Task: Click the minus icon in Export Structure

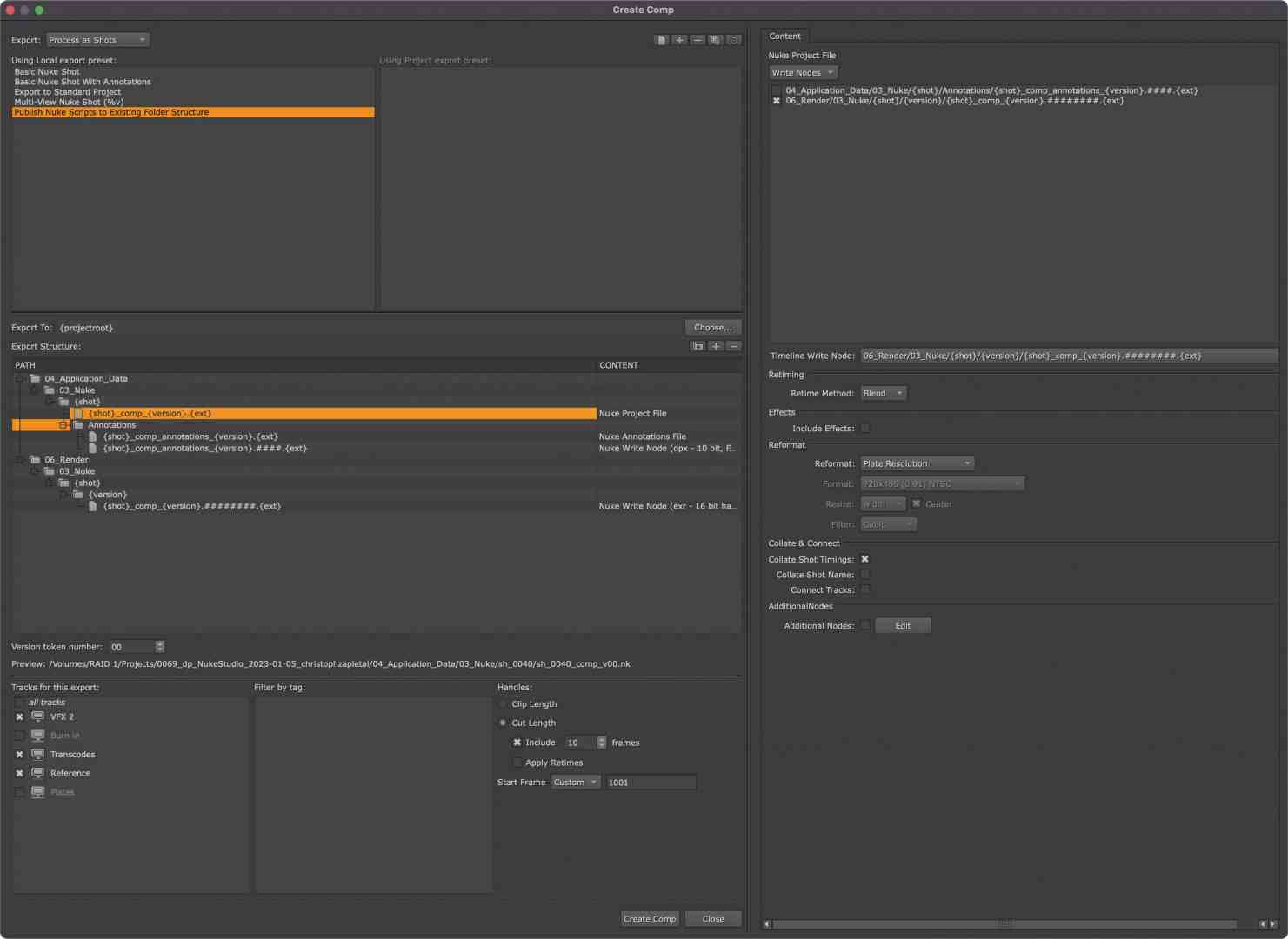Action: pos(734,346)
